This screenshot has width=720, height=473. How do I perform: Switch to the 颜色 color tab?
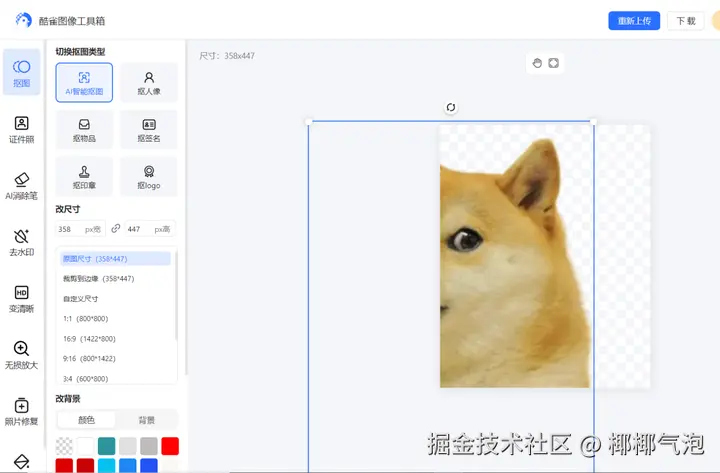coord(86,420)
